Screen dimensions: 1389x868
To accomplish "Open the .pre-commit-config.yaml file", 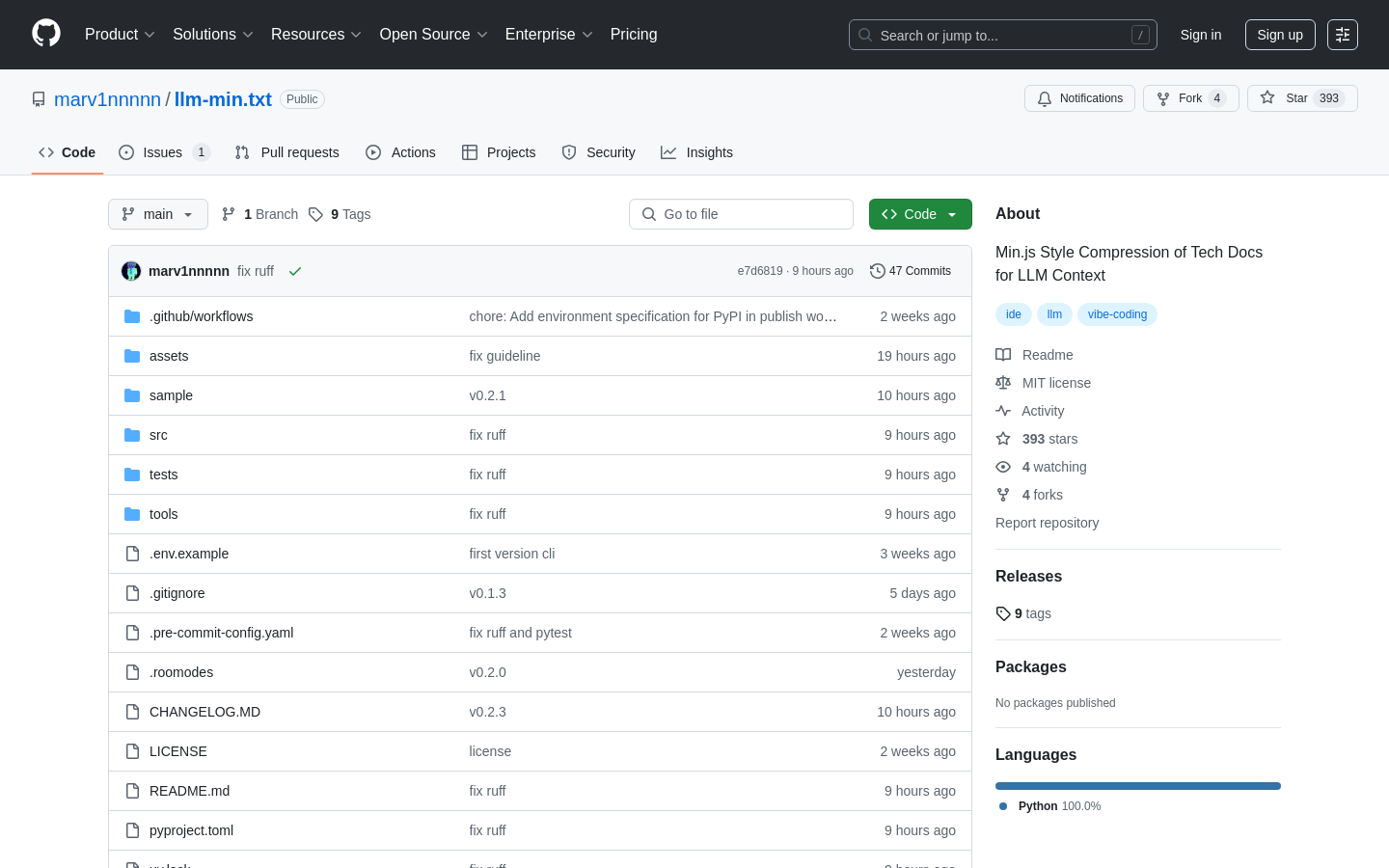I will [221, 633].
